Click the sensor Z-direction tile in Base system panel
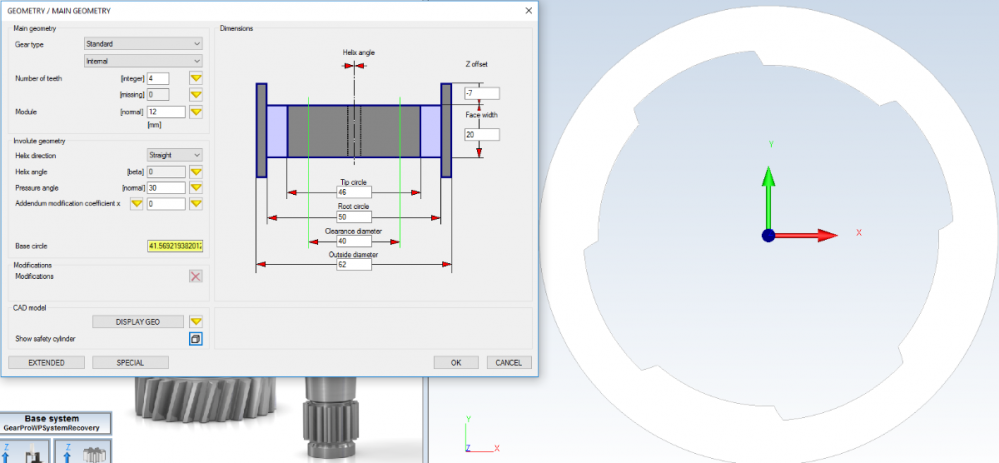999x463 pixels. pos(25,451)
